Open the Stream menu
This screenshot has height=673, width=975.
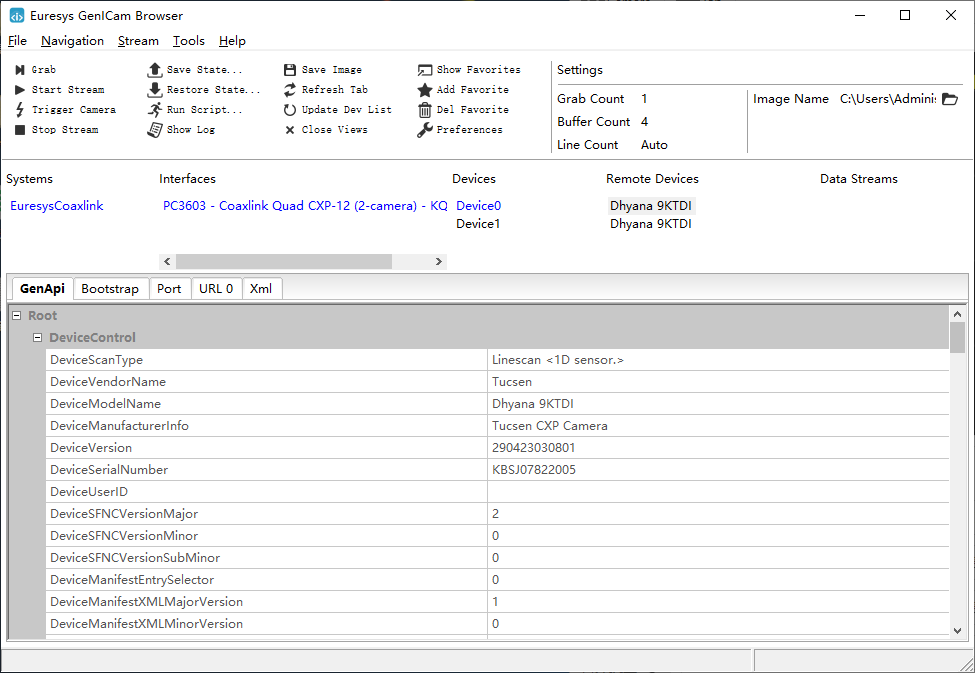(x=138, y=41)
